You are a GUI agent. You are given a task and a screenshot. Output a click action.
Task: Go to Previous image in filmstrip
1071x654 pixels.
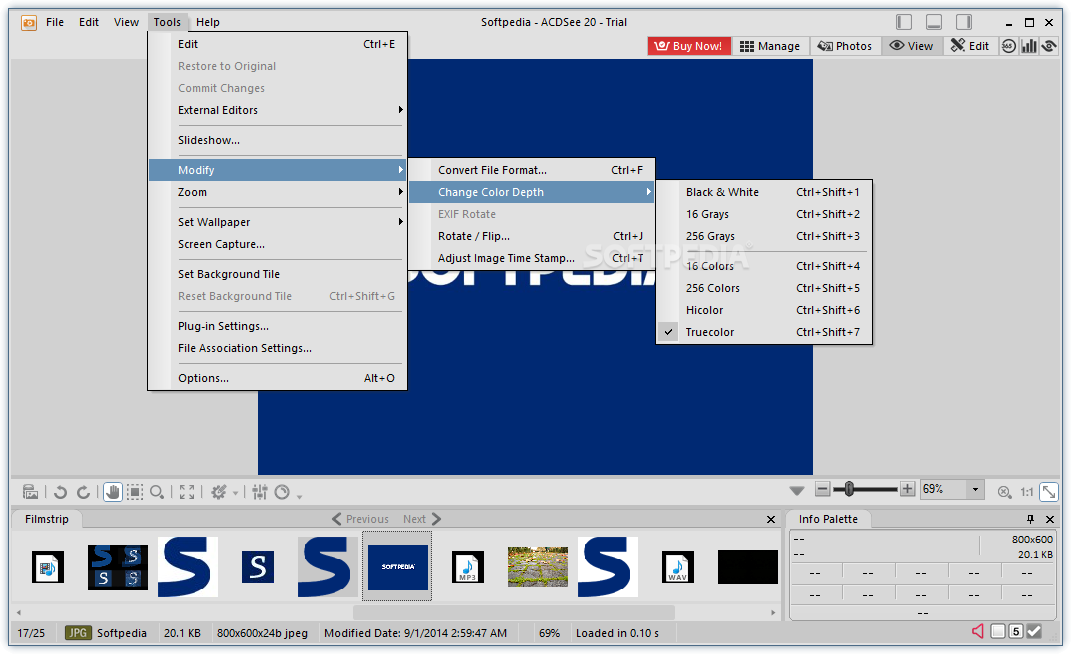(x=360, y=519)
